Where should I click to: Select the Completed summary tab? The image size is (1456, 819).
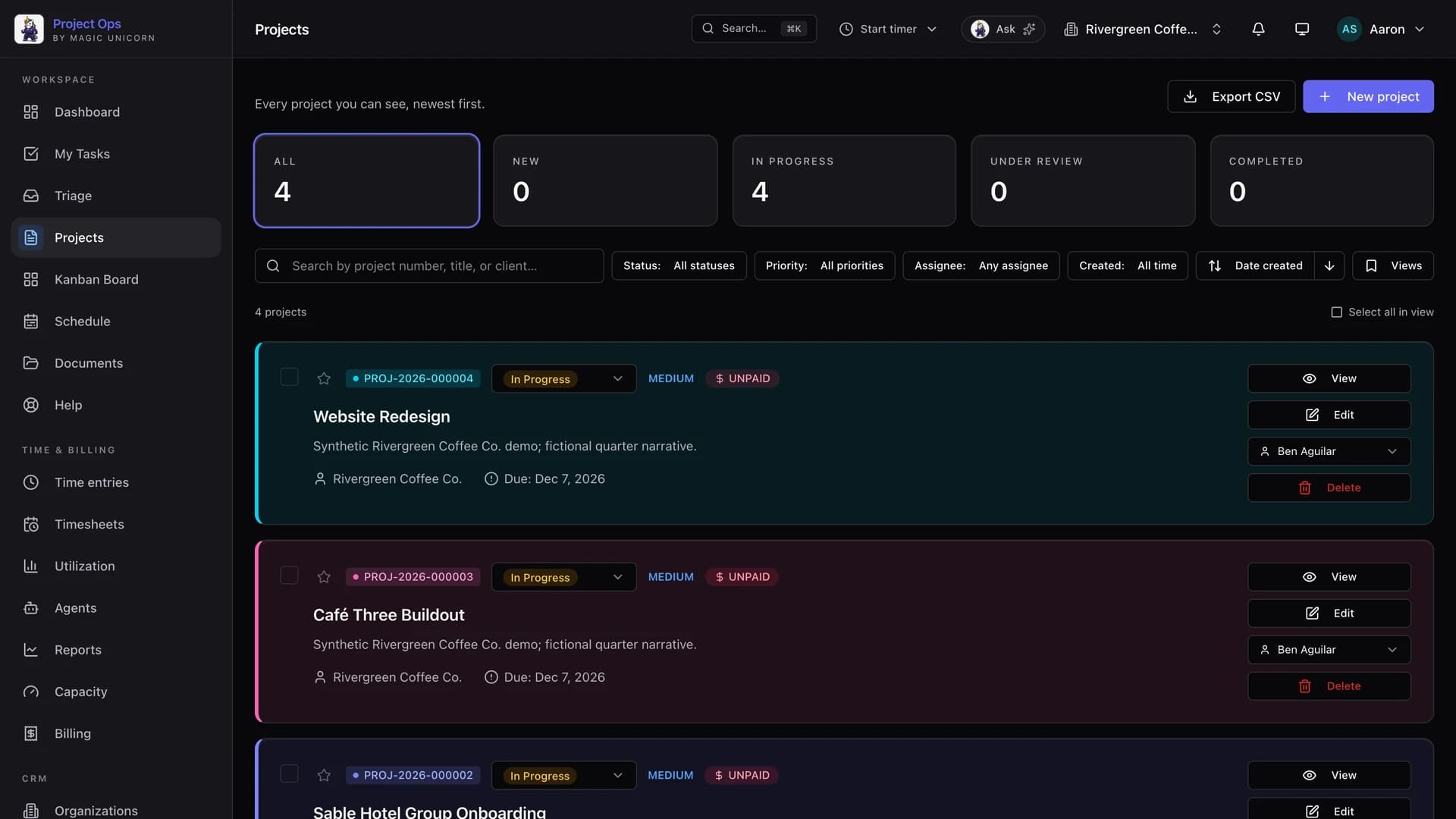[x=1322, y=180]
